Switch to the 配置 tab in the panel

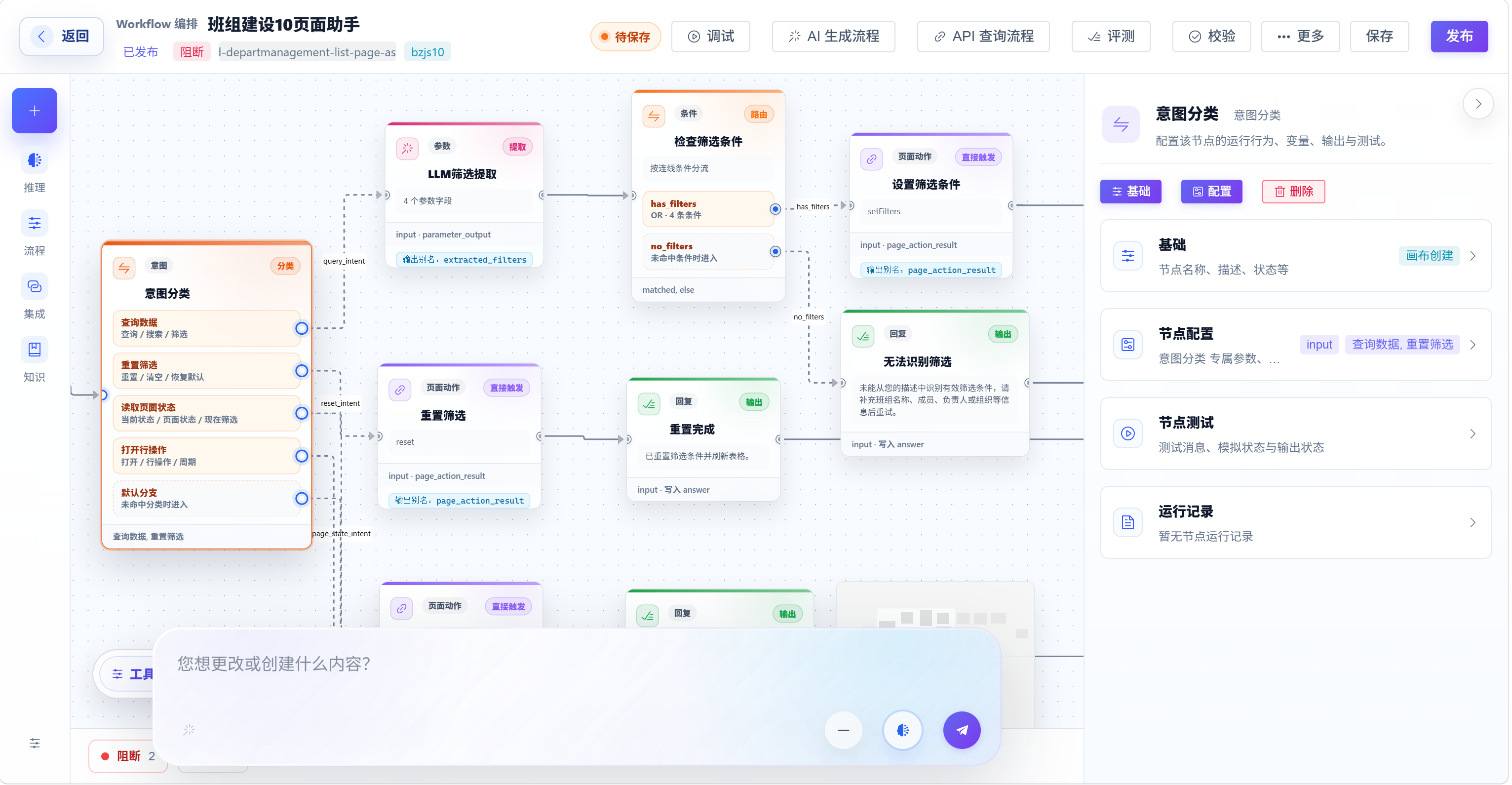click(x=1211, y=192)
